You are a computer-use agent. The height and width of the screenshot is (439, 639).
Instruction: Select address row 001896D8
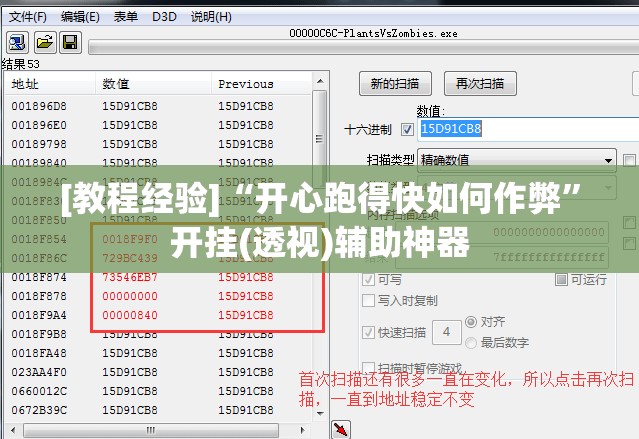pyautogui.click(x=158, y=106)
